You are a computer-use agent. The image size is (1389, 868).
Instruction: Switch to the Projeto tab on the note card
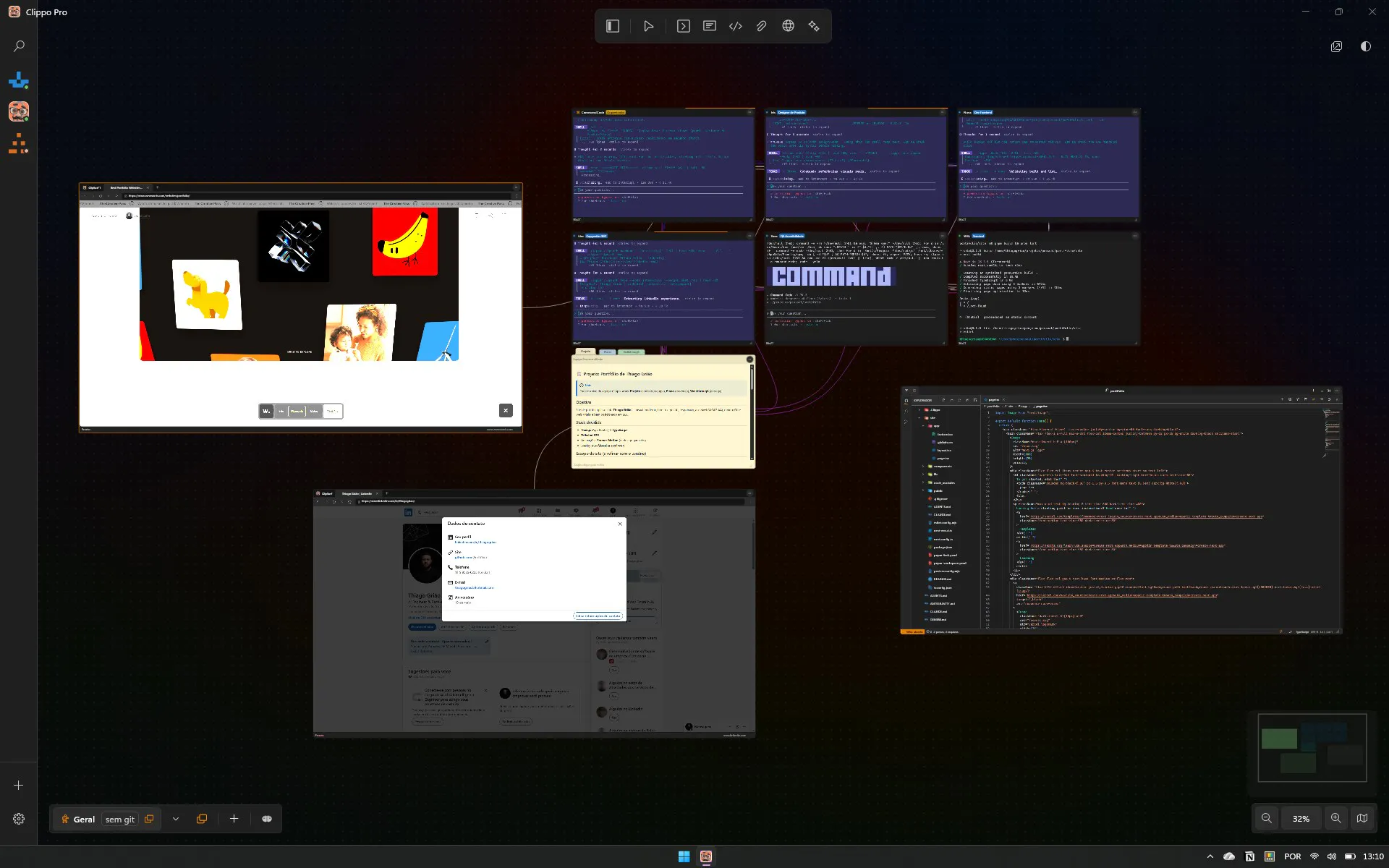click(585, 352)
